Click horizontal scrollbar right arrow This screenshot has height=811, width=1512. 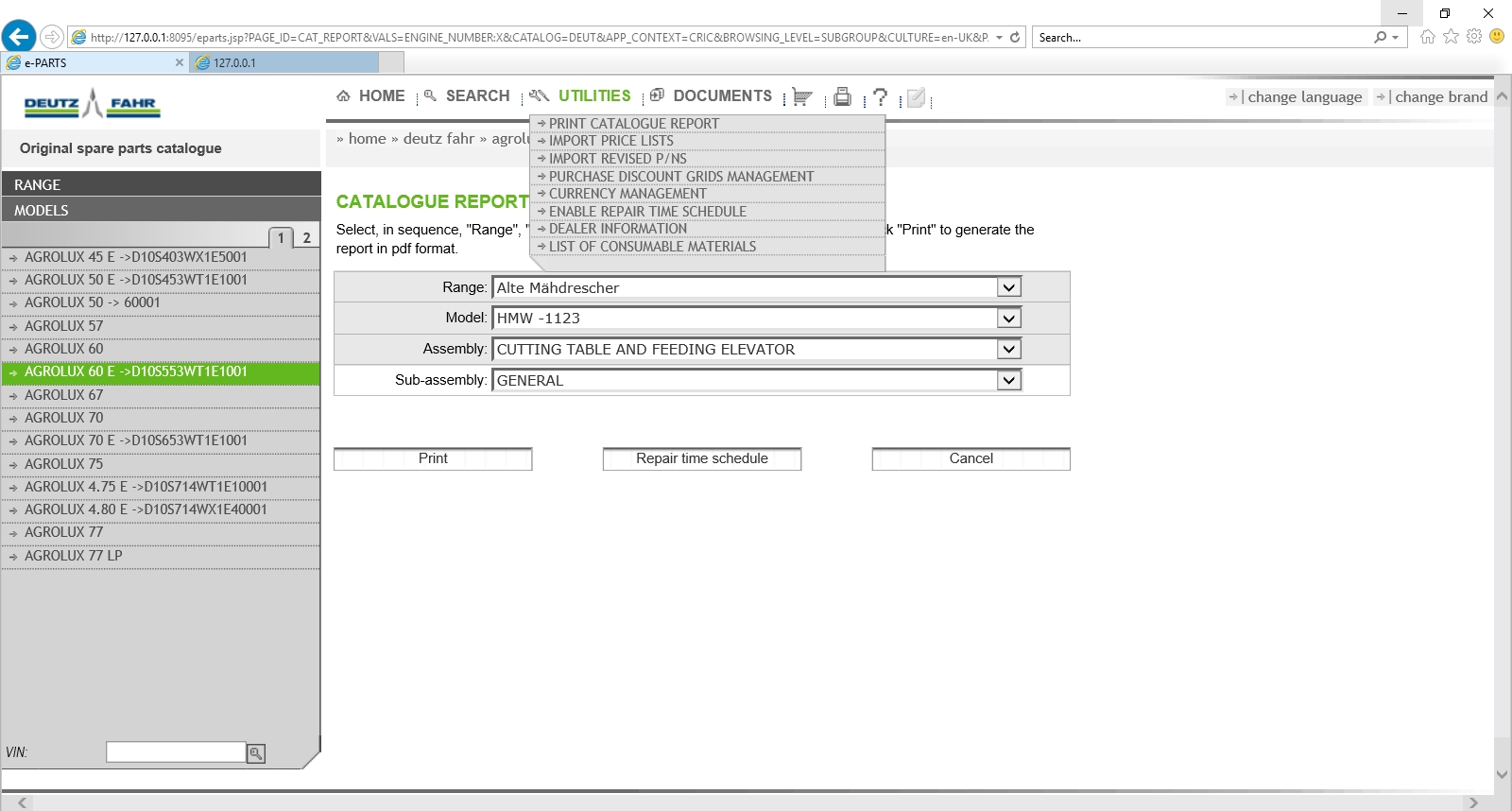(1472, 803)
